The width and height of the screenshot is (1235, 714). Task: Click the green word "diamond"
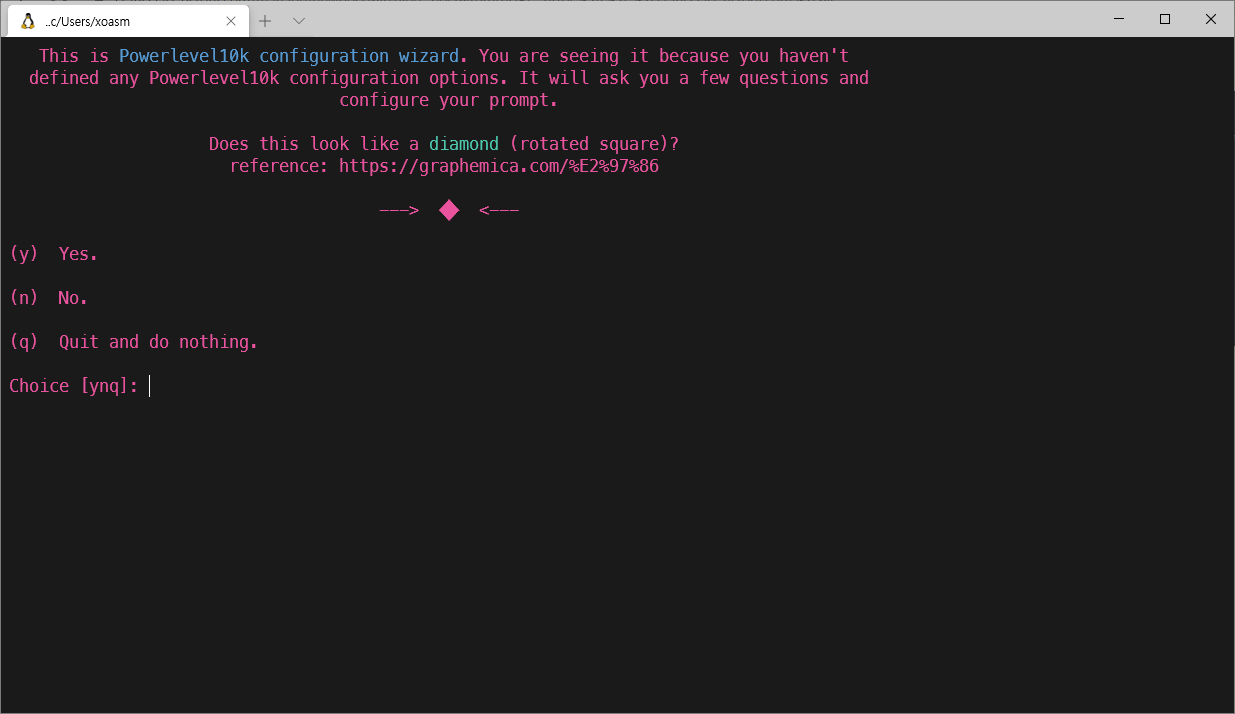[464, 144]
